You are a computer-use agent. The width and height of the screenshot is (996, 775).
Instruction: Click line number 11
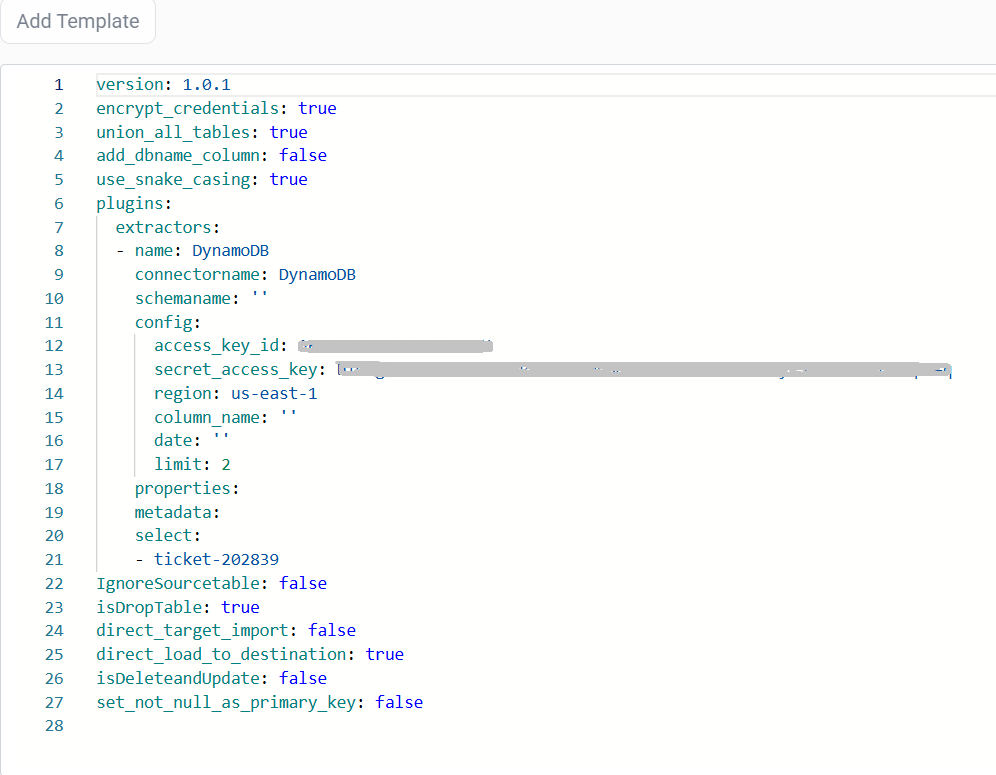coord(54,322)
